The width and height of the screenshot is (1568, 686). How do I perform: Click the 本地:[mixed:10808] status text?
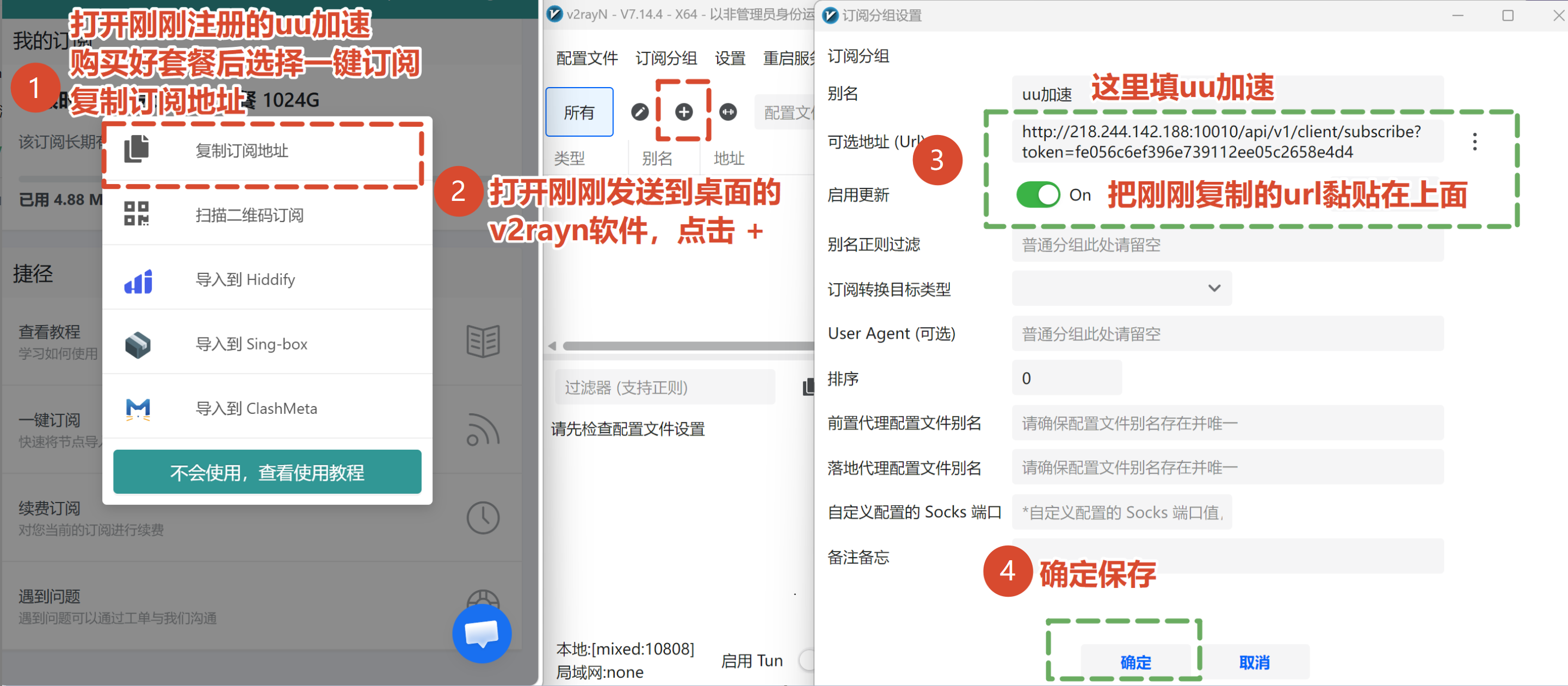click(x=625, y=649)
